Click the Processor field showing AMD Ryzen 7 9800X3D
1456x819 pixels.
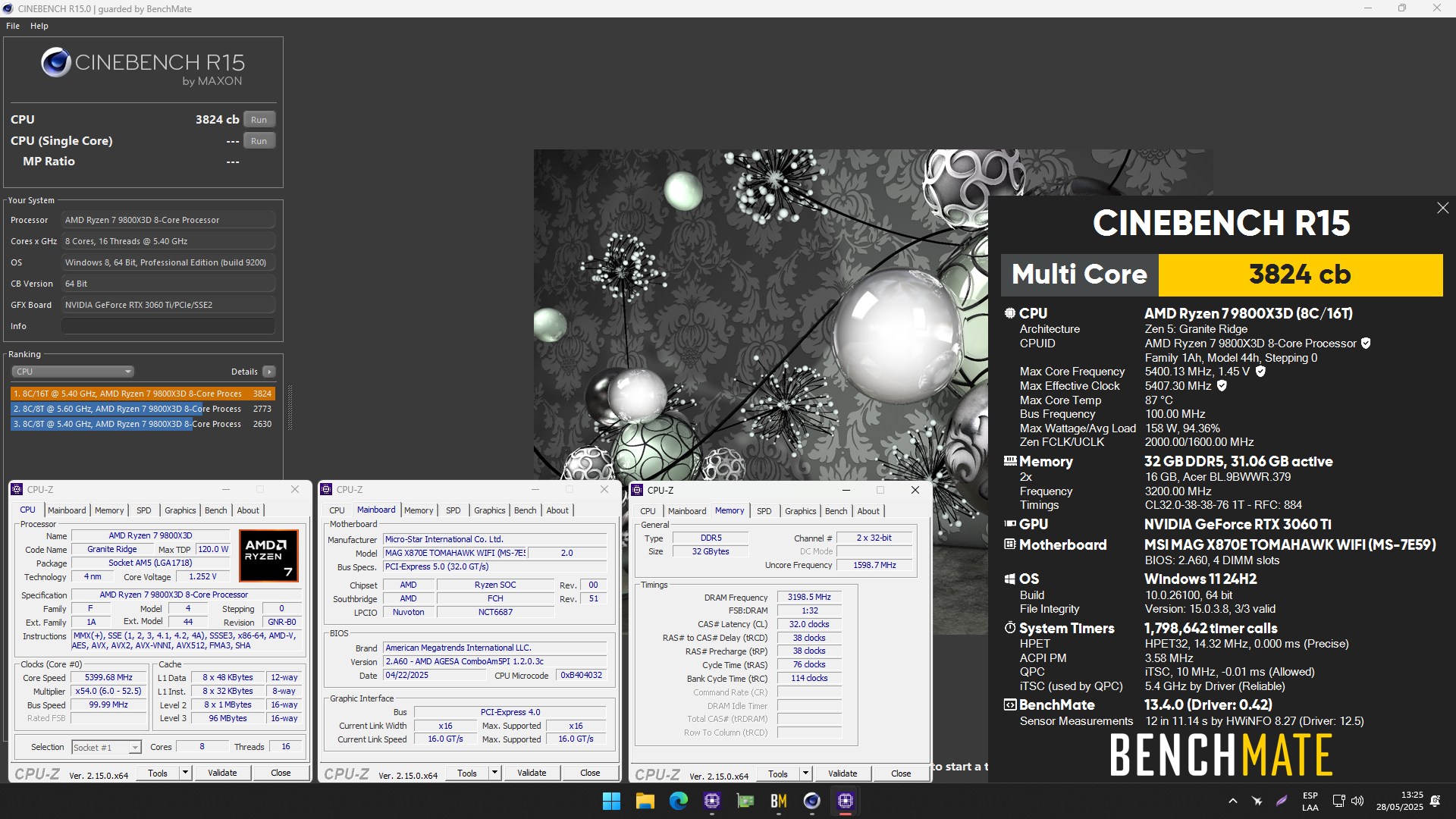tap(168, 220)
